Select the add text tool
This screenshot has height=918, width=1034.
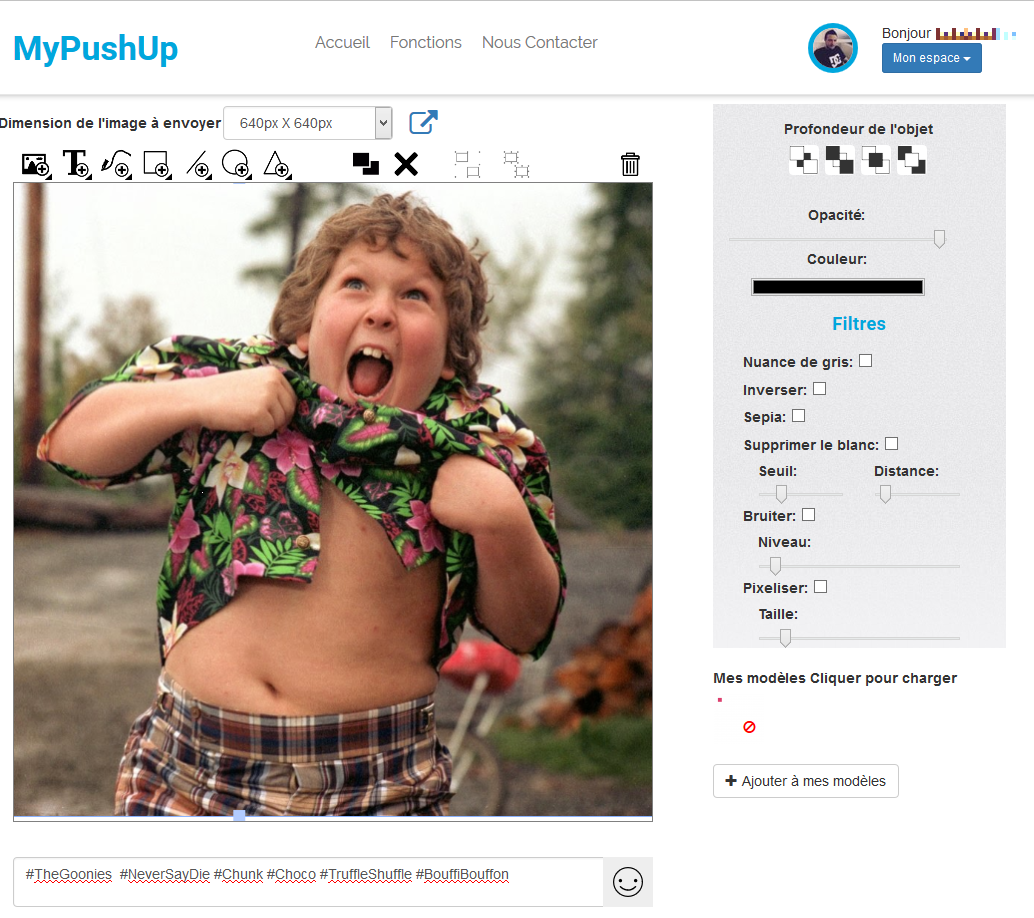(76, 164)
